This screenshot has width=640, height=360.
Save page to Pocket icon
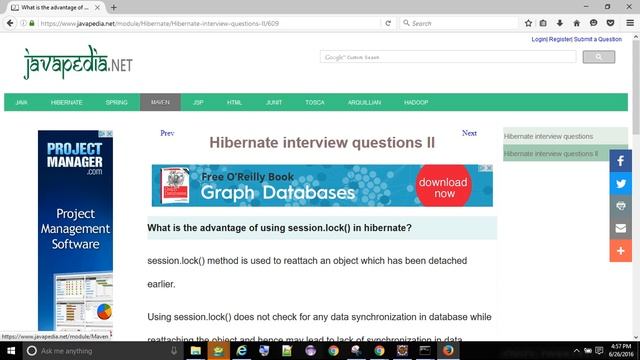(610, 23)
